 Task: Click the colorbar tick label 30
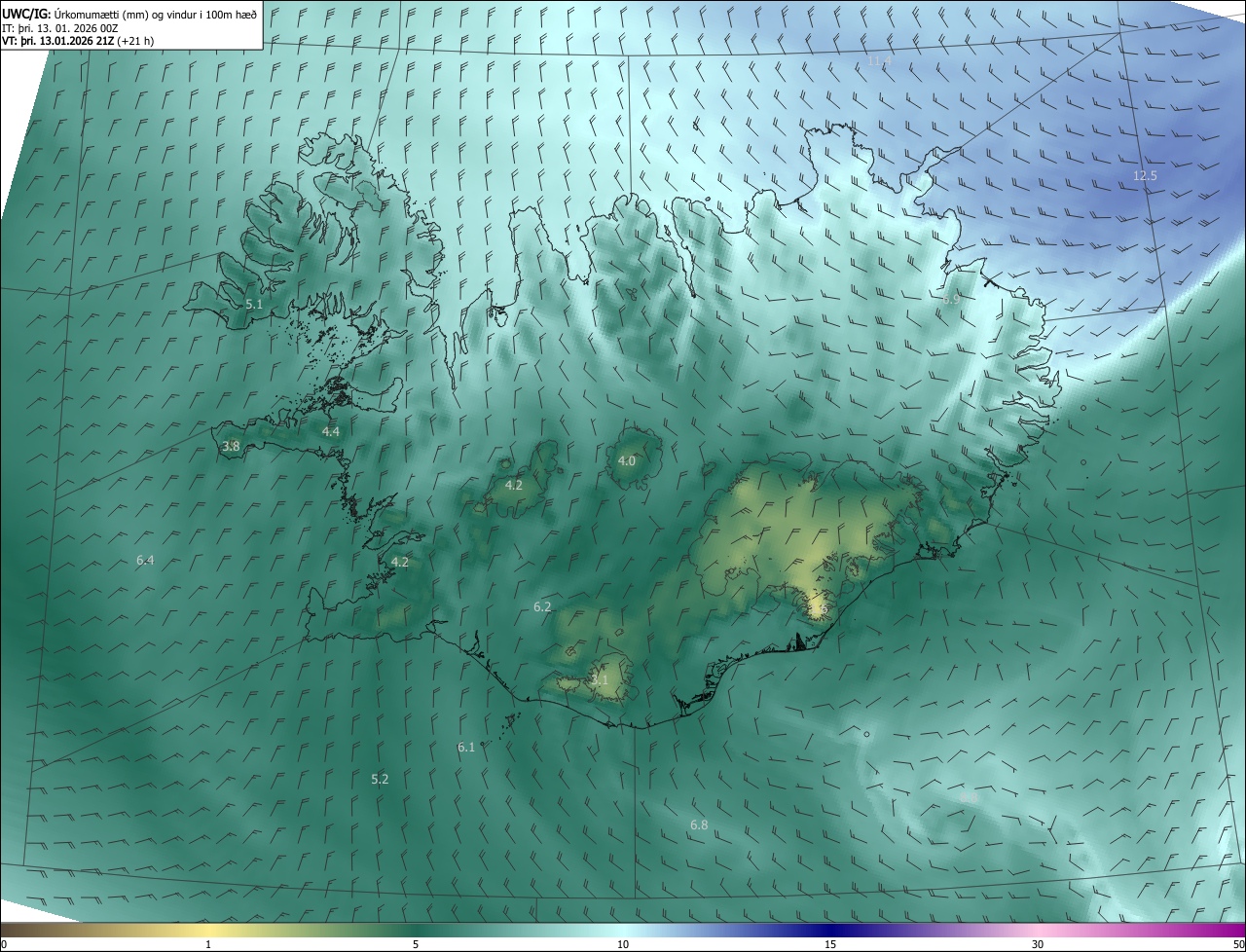pyautogui.click(x=1038, y=944)
